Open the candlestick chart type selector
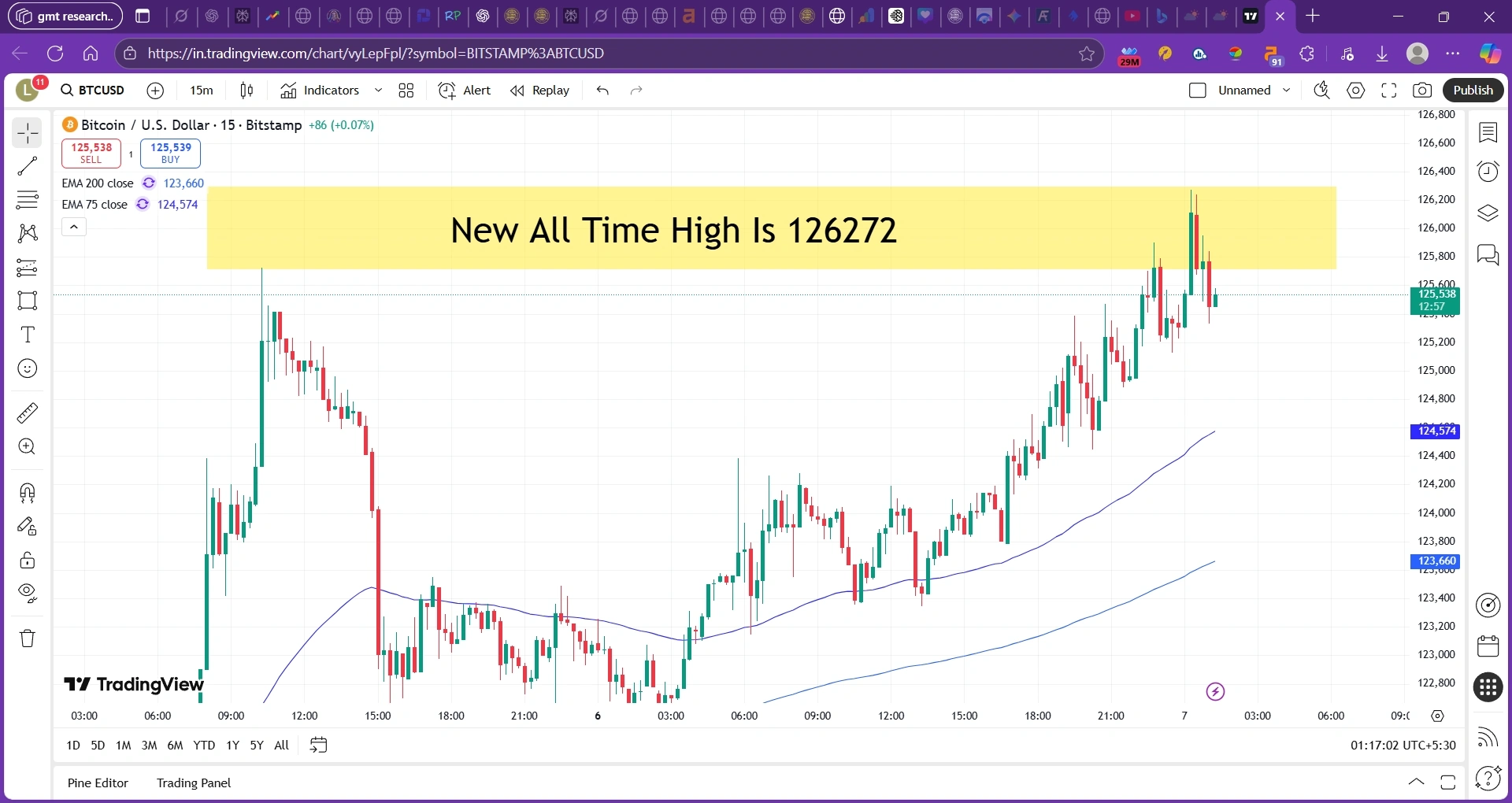1512x803 pixels. coord(246,91)
